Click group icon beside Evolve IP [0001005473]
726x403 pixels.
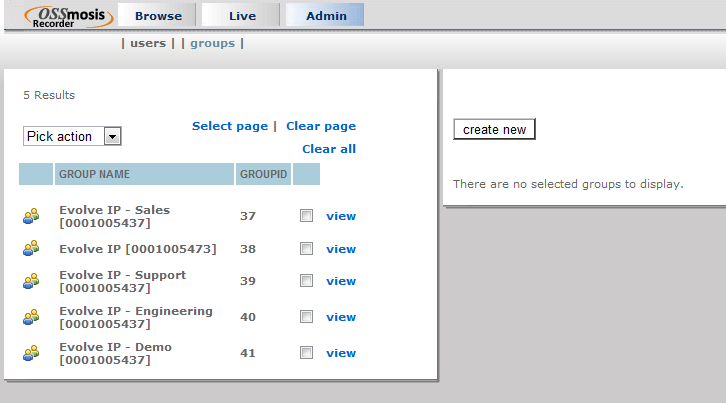pos(31,249)
